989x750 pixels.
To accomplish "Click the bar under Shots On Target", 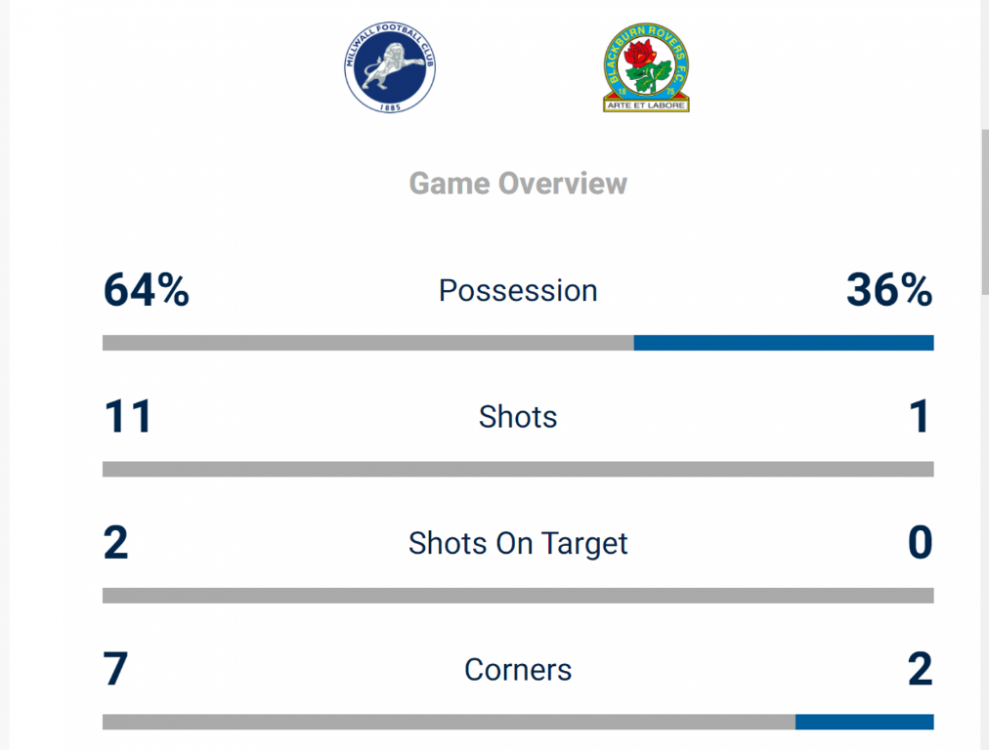I will [518, 596].
